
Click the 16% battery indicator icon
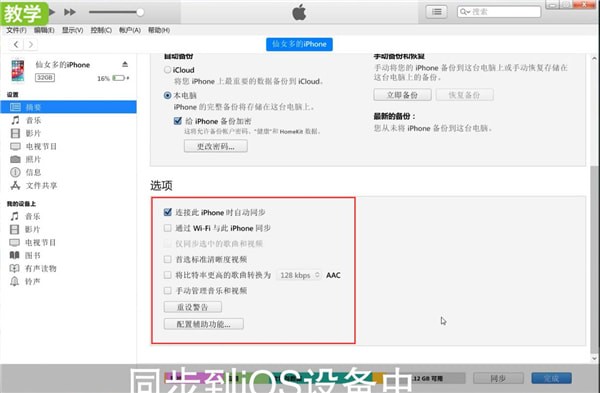point(120,78)
